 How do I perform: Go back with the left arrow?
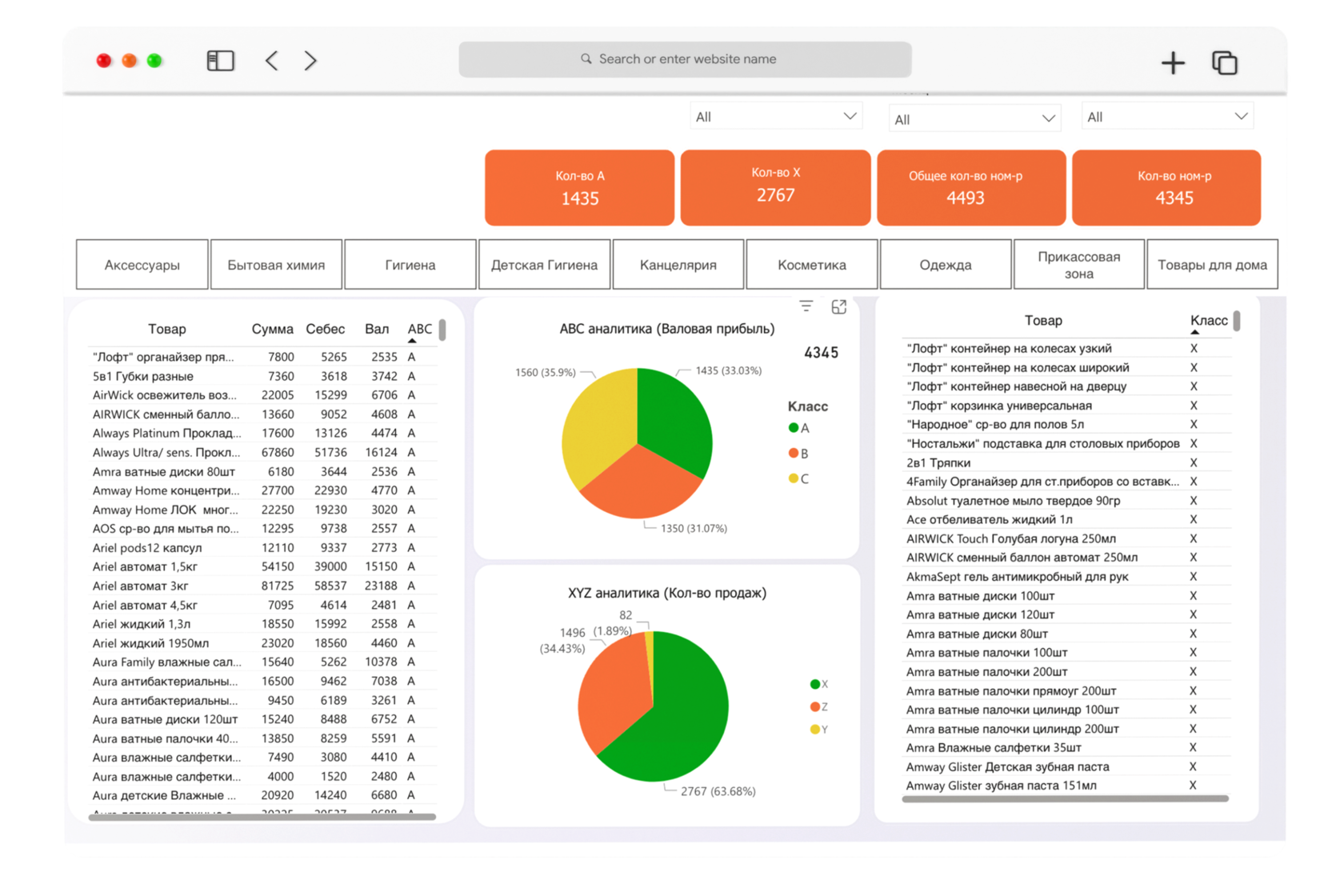point(272,61)
